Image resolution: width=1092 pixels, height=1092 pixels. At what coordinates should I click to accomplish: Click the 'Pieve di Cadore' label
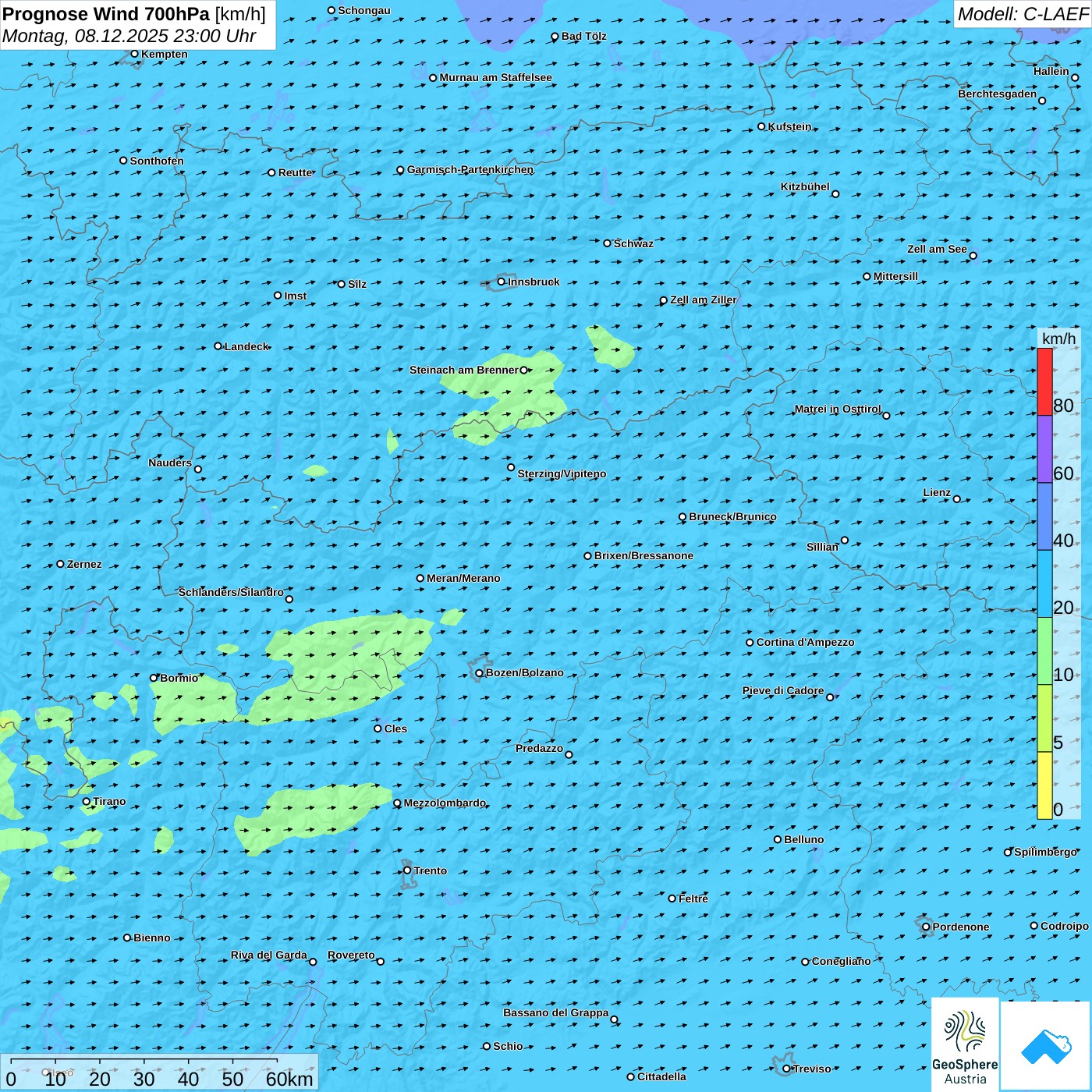tap(783, 690)
